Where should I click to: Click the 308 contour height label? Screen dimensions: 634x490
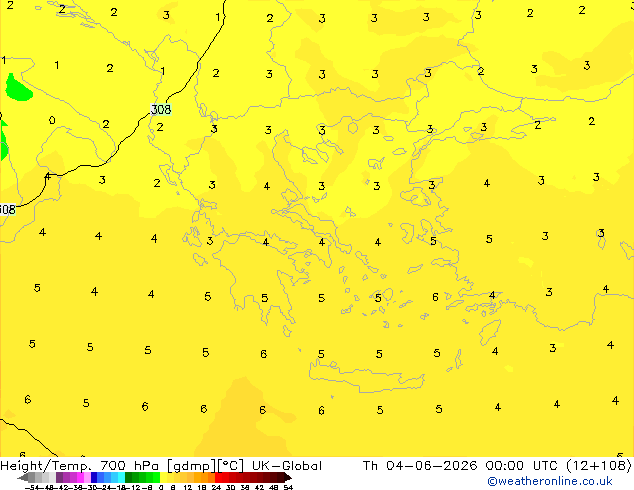pos(161,110)
